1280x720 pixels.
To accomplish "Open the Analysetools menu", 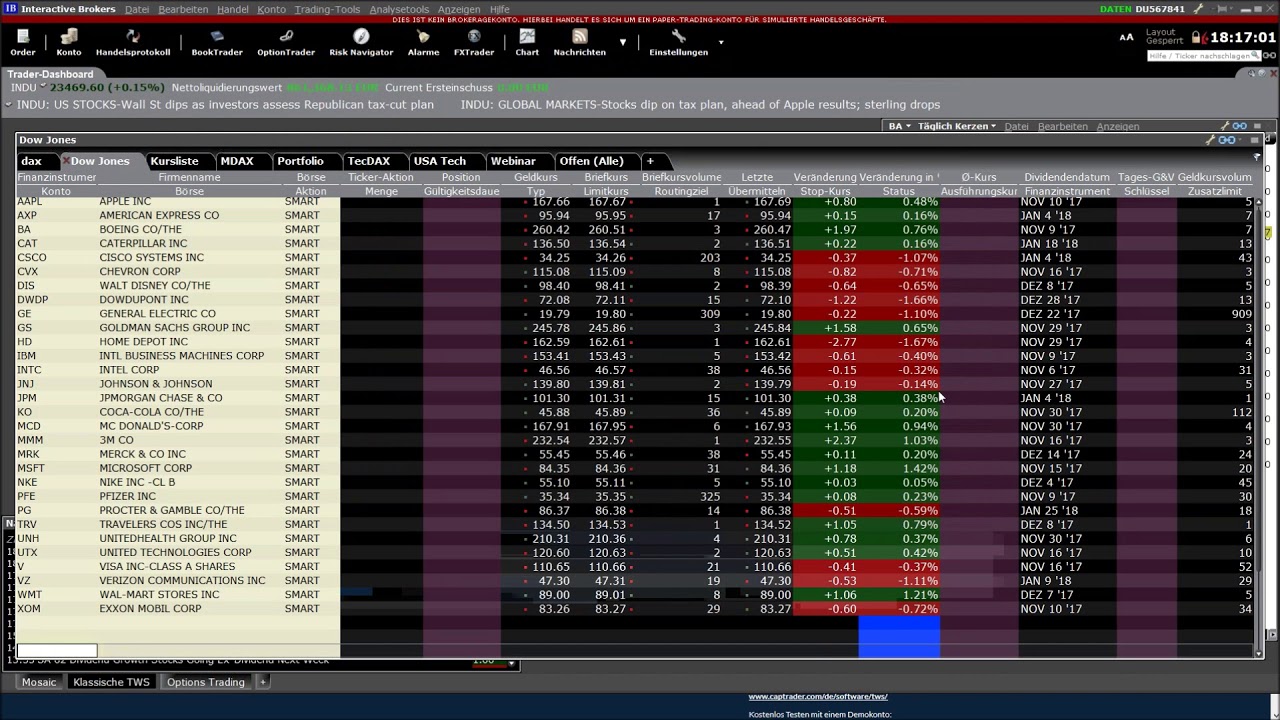I will click(x=399, y=9).
